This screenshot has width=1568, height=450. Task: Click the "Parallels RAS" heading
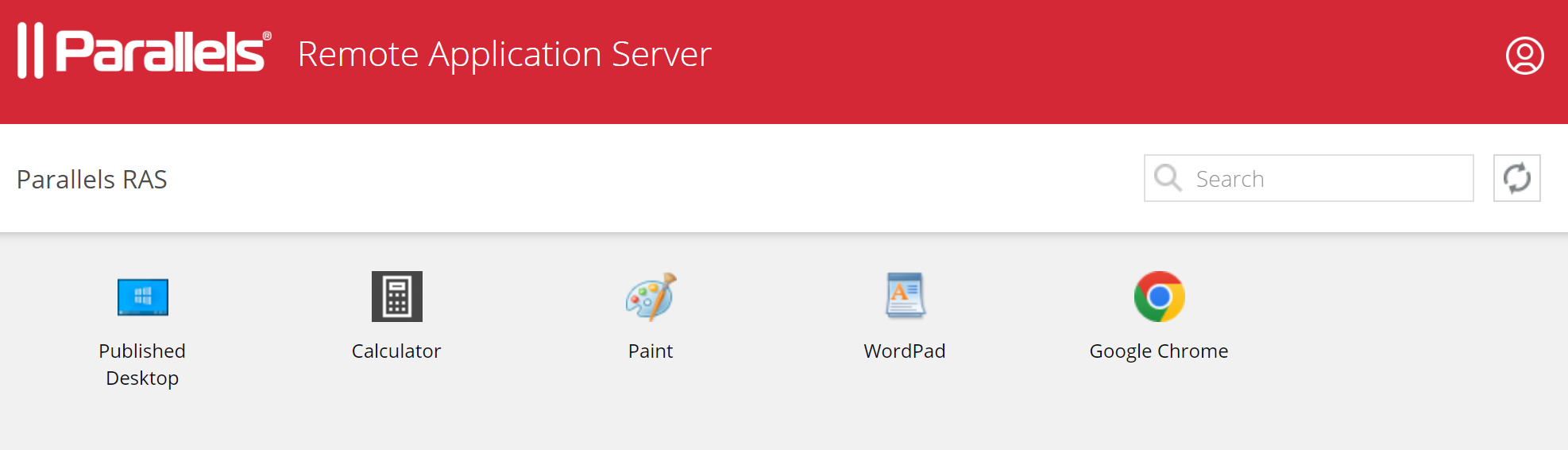coord(92,180)
